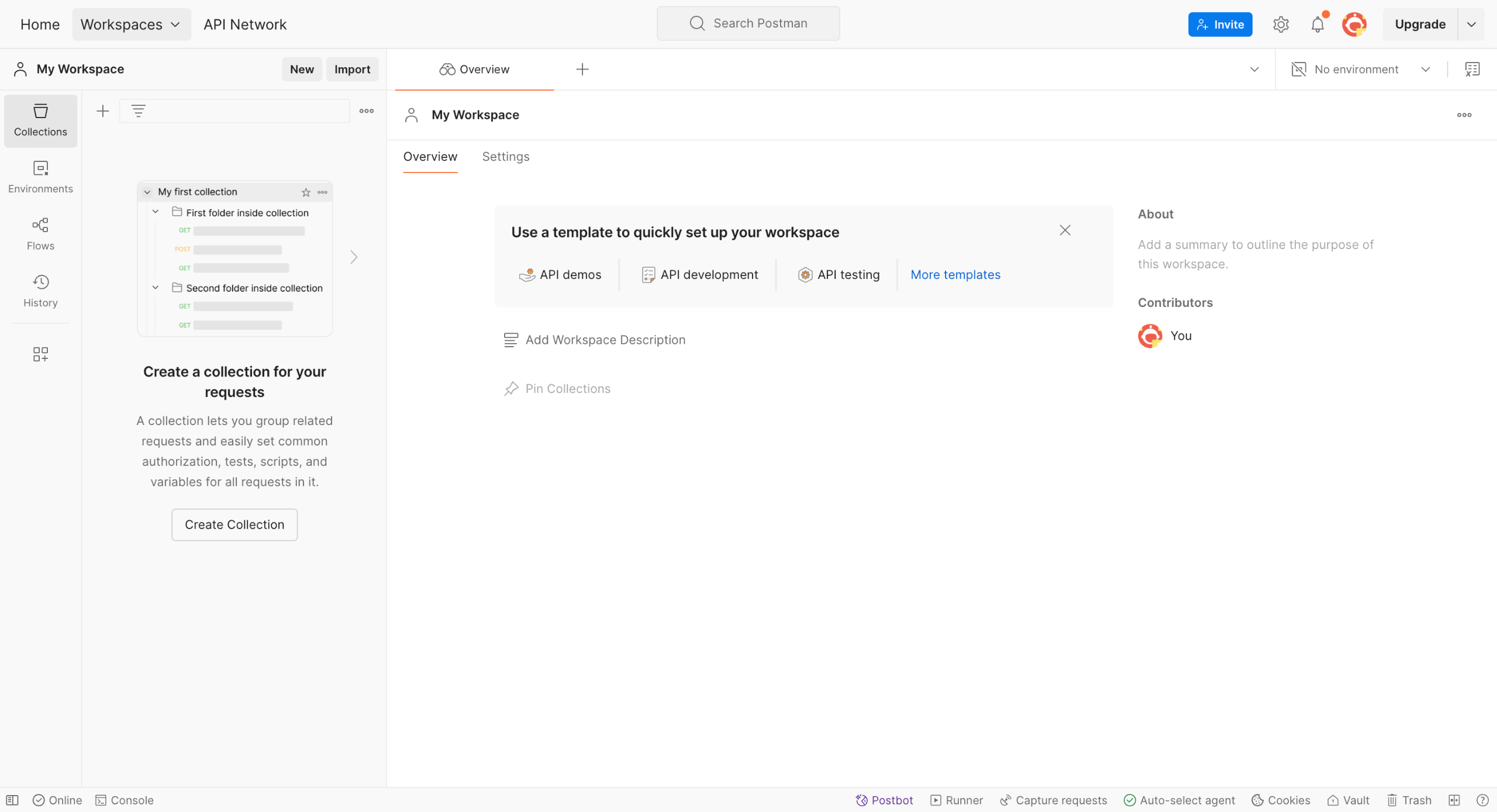Open the API Network menu item
The image size is (1497, 812).
pyautogui.click(x=245, y=25)
